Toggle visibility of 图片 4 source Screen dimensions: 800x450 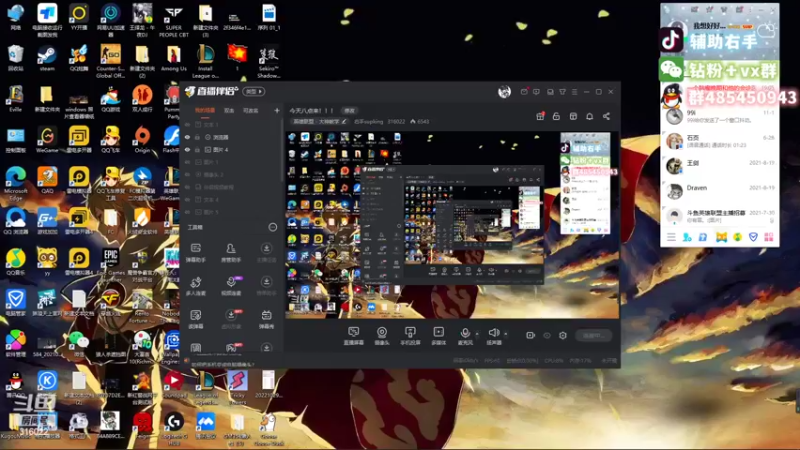point(187,149)
